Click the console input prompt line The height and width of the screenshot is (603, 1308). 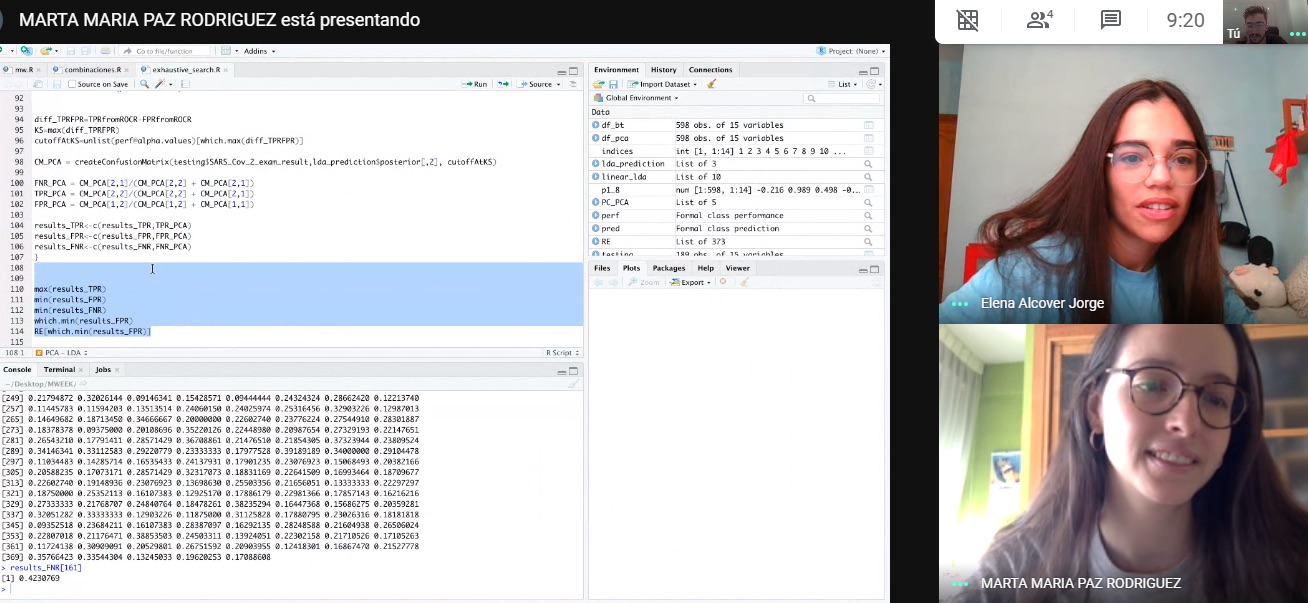point(290,589)
